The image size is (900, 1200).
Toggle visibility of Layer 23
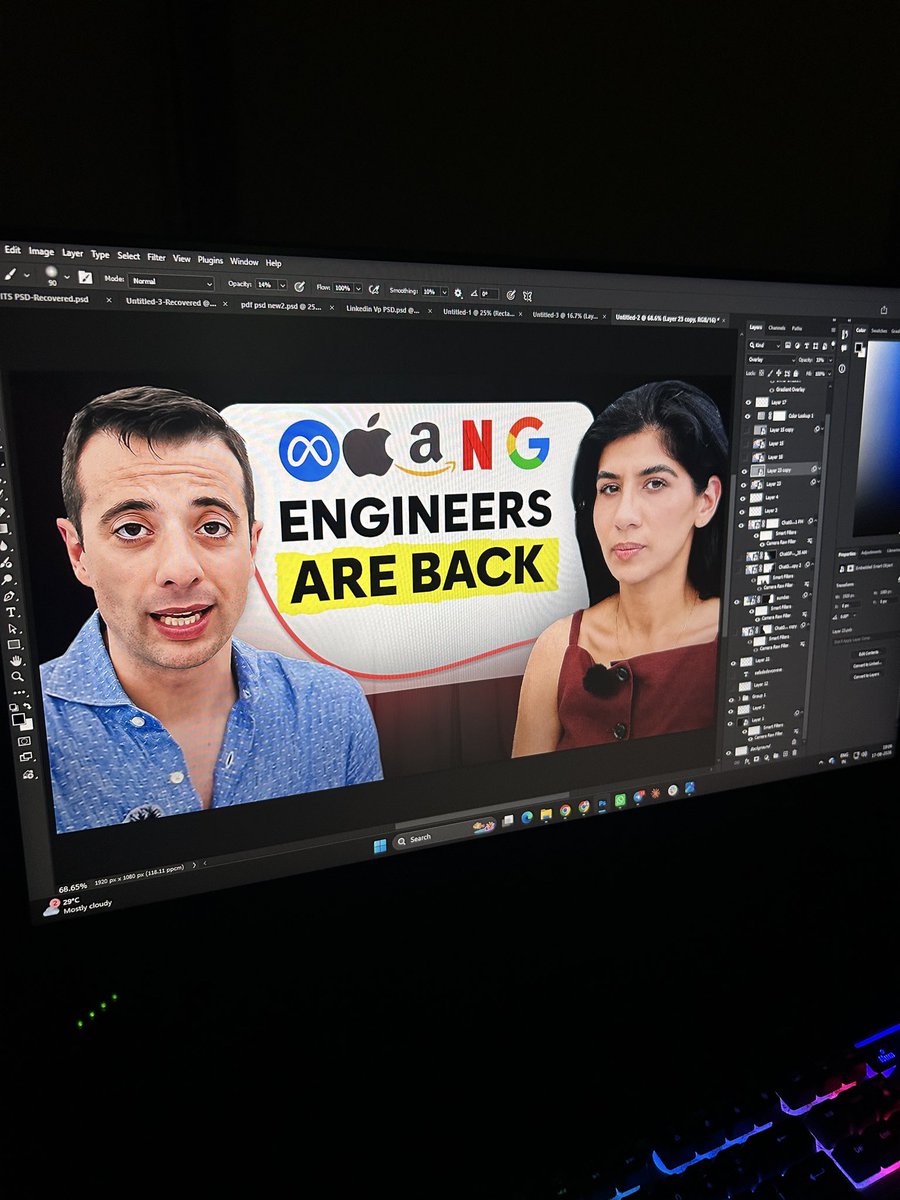click(743, 485)
